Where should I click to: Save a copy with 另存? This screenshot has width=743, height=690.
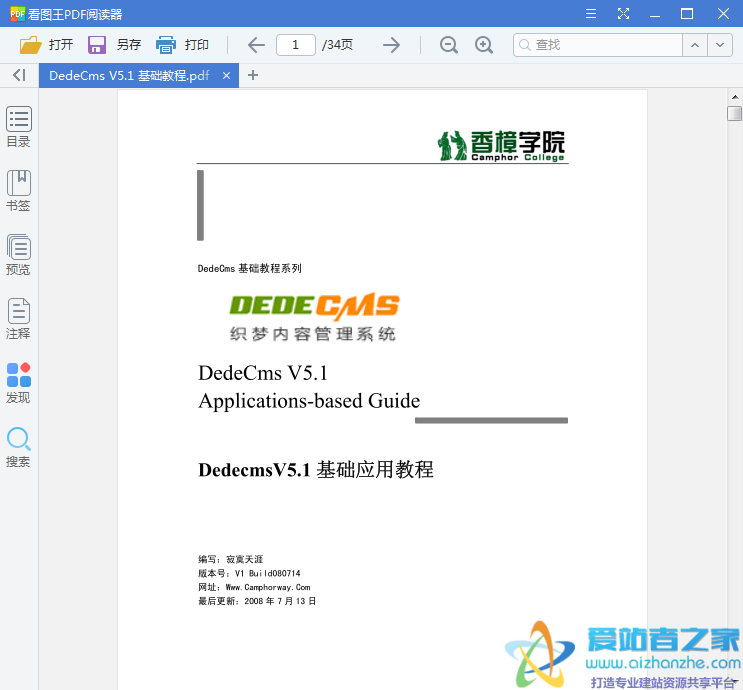[x=114, y=45]
